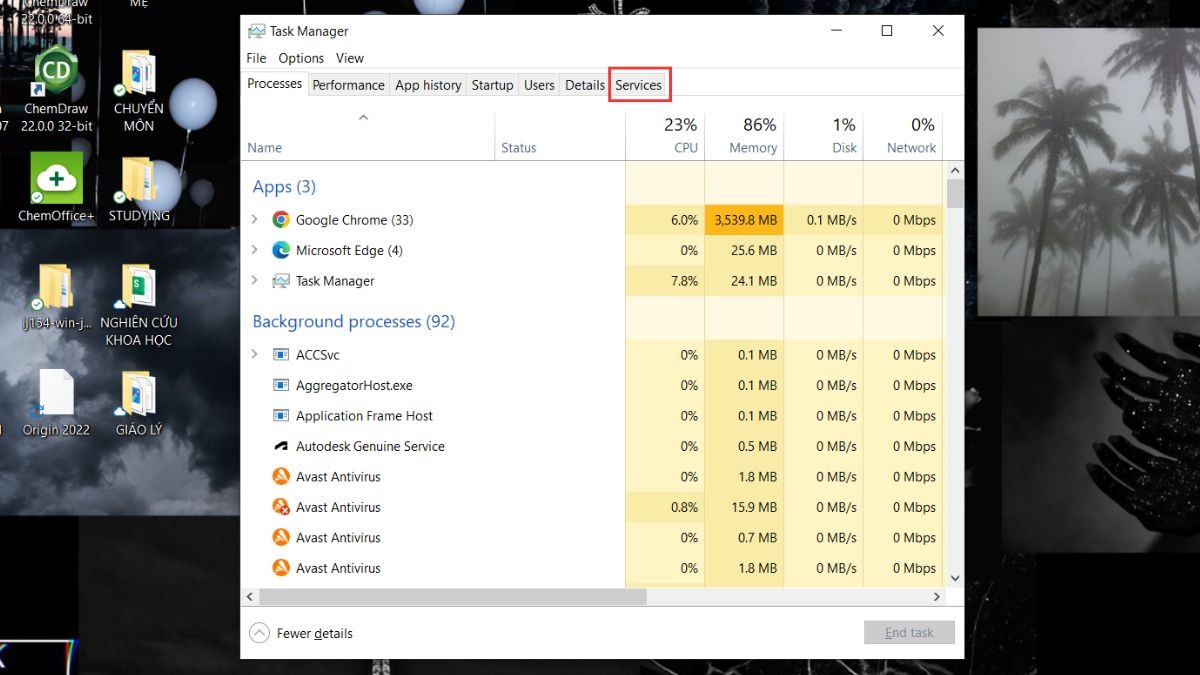Select the Microsoft Edge (4) row name
Viewport: 1200px width, 675px height.
(349, 250)
